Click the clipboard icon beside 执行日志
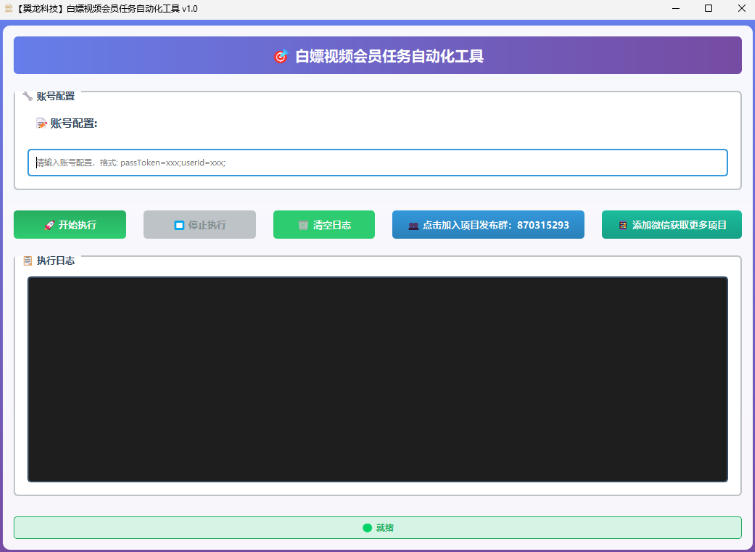 [x=28, y=261]
